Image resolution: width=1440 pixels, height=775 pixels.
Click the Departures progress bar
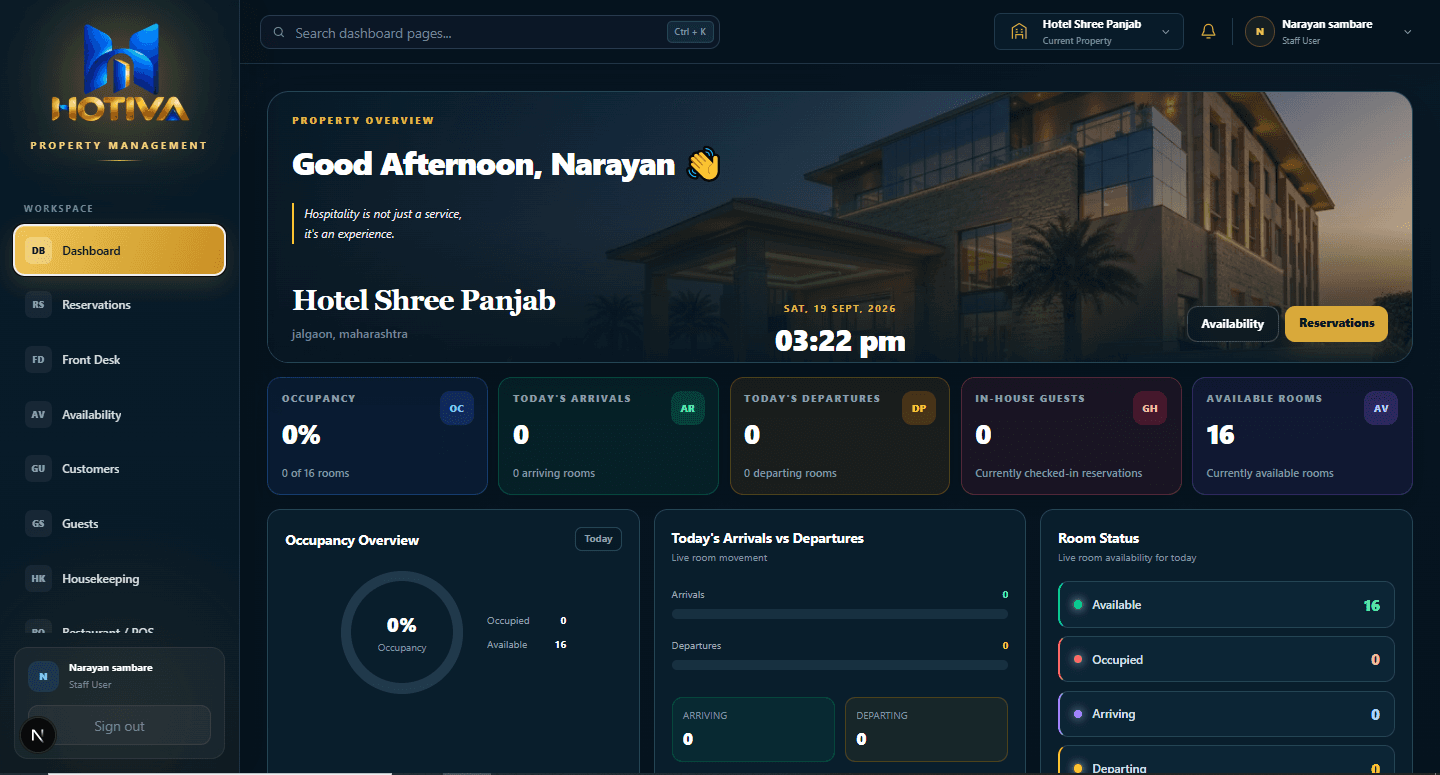(x=840, y=664)
